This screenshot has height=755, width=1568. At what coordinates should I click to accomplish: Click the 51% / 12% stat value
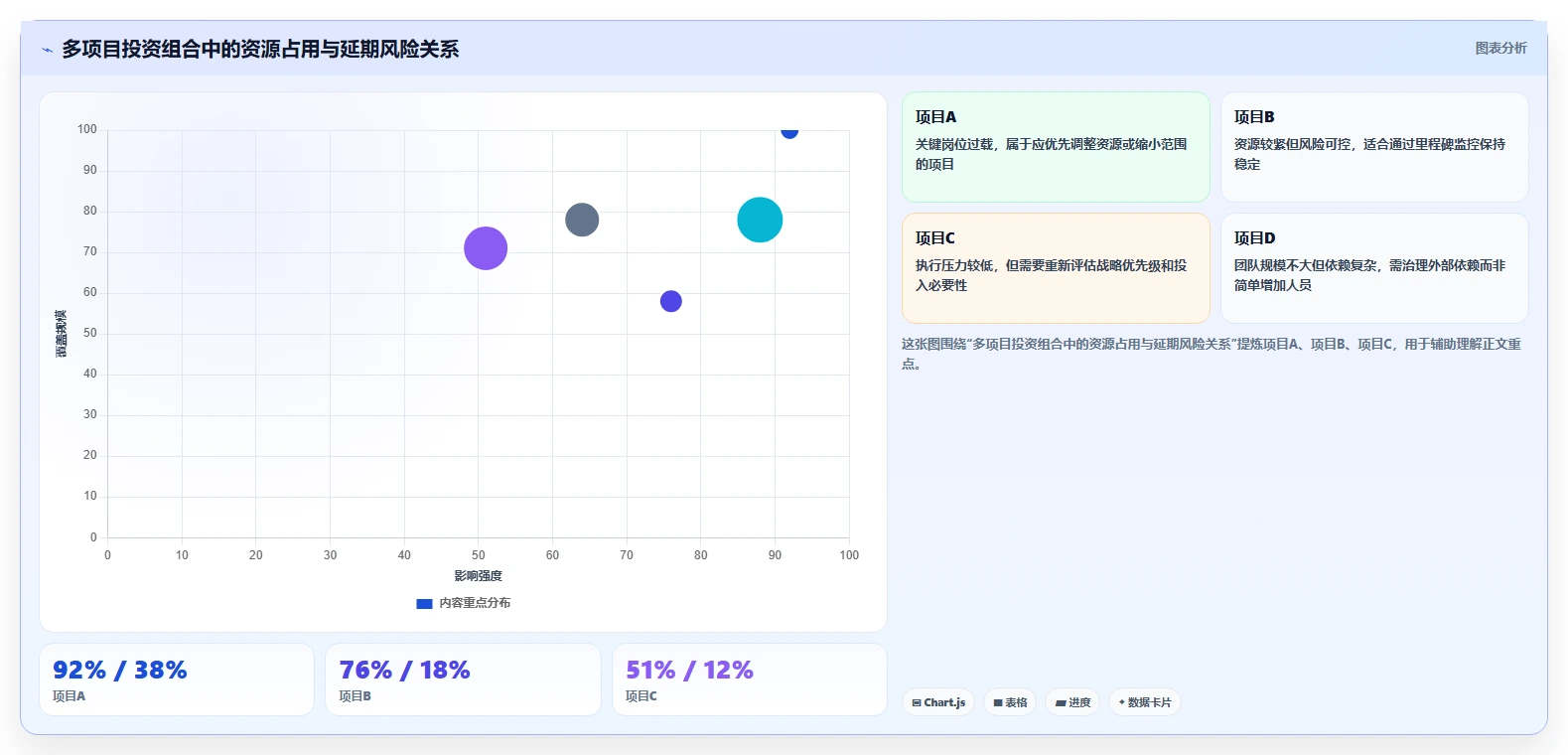tap(689, 671)
